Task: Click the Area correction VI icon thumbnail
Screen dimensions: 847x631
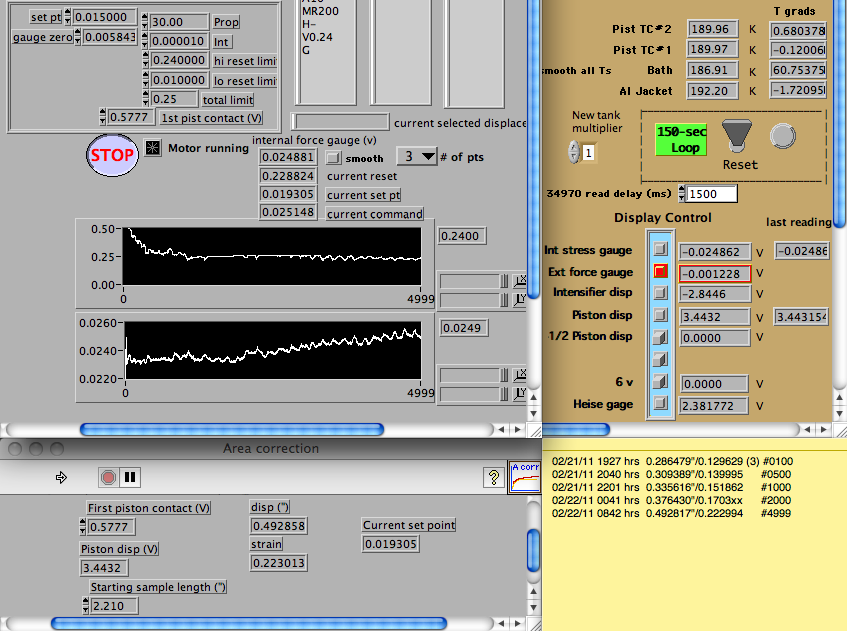Action: point(523,477)
